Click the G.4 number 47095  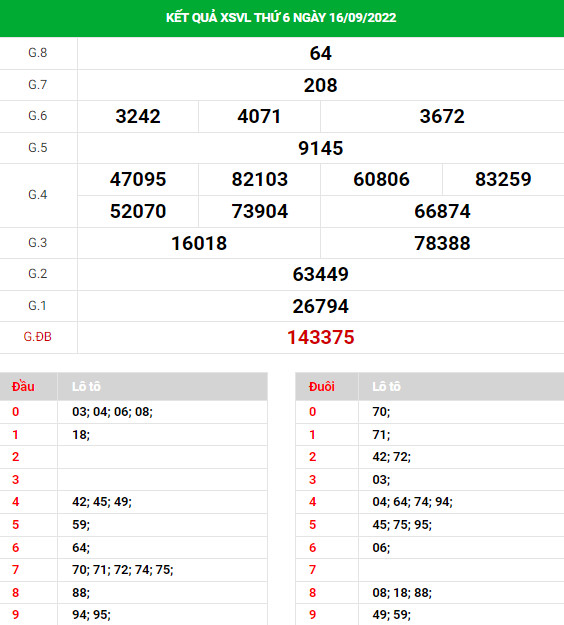pos(138,179)
